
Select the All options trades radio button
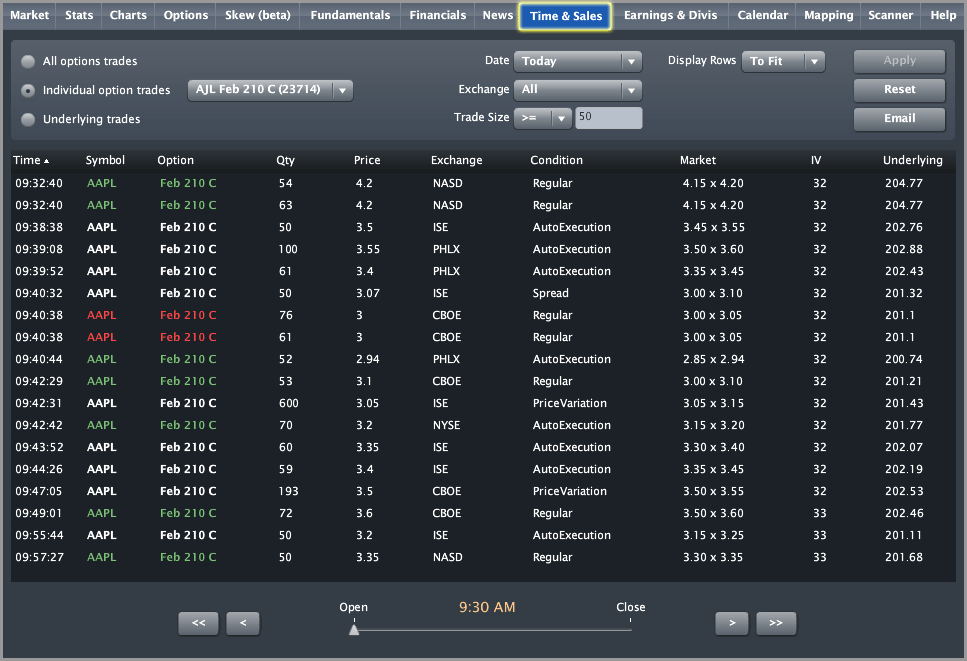(28, 61)
